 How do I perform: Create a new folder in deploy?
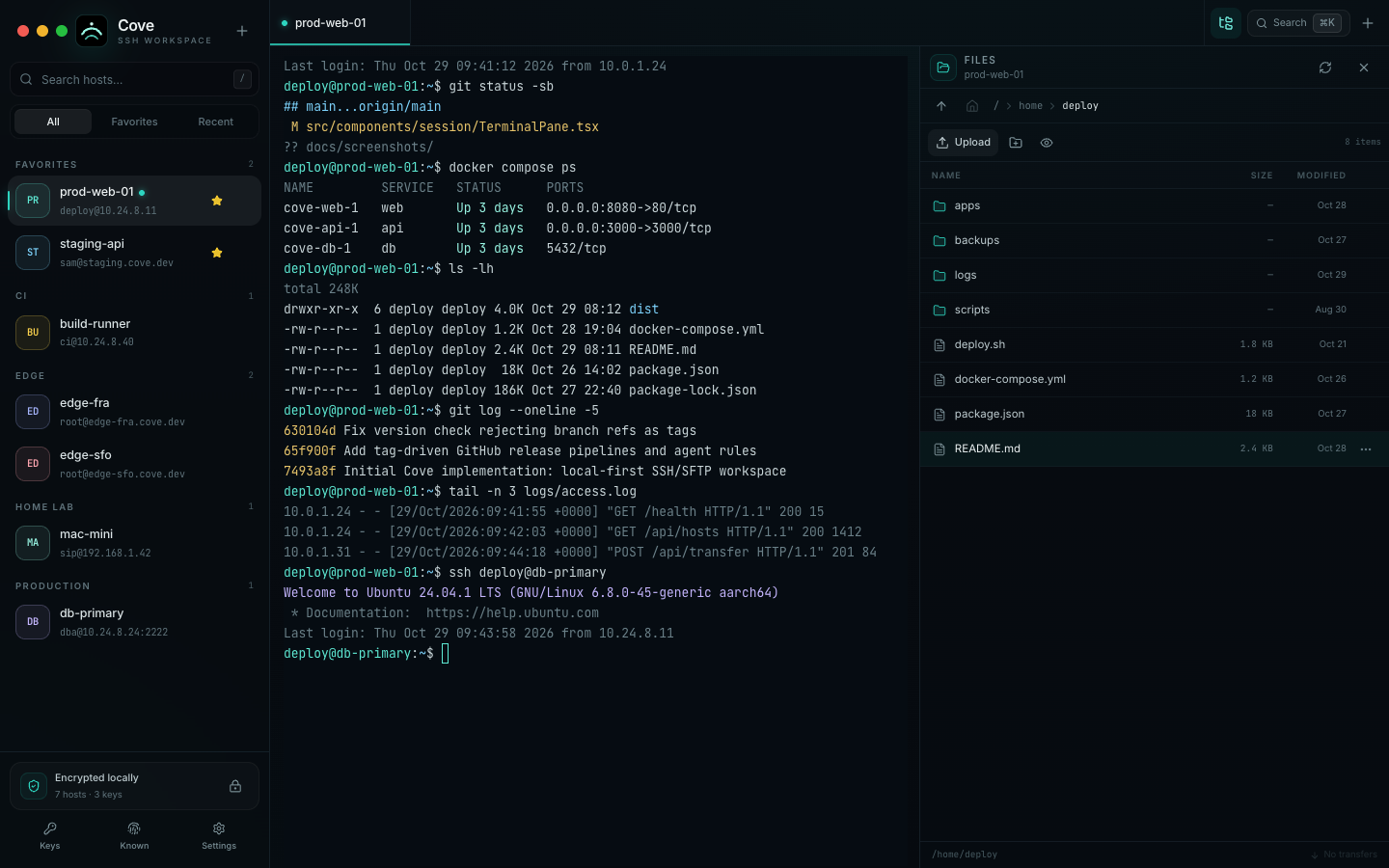point(1016,143)
